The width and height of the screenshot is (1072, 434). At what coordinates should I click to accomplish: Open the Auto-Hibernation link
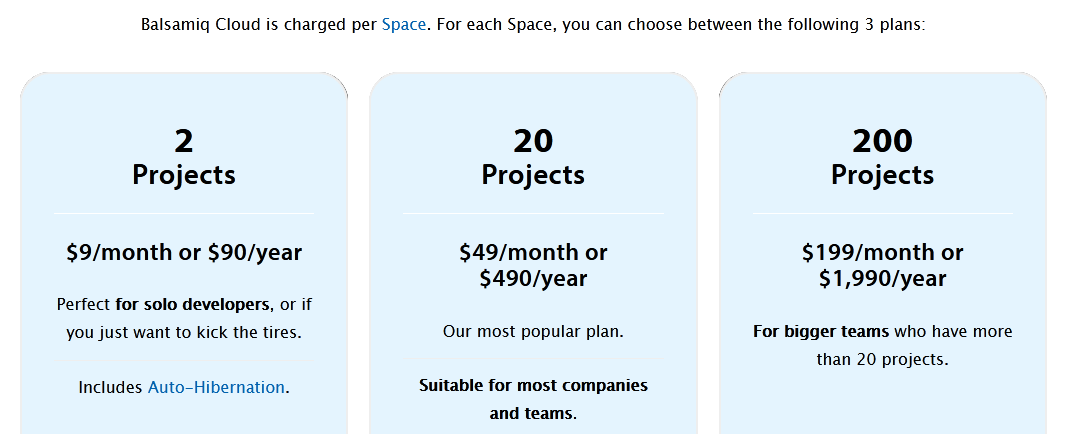(x=216, y=388)
